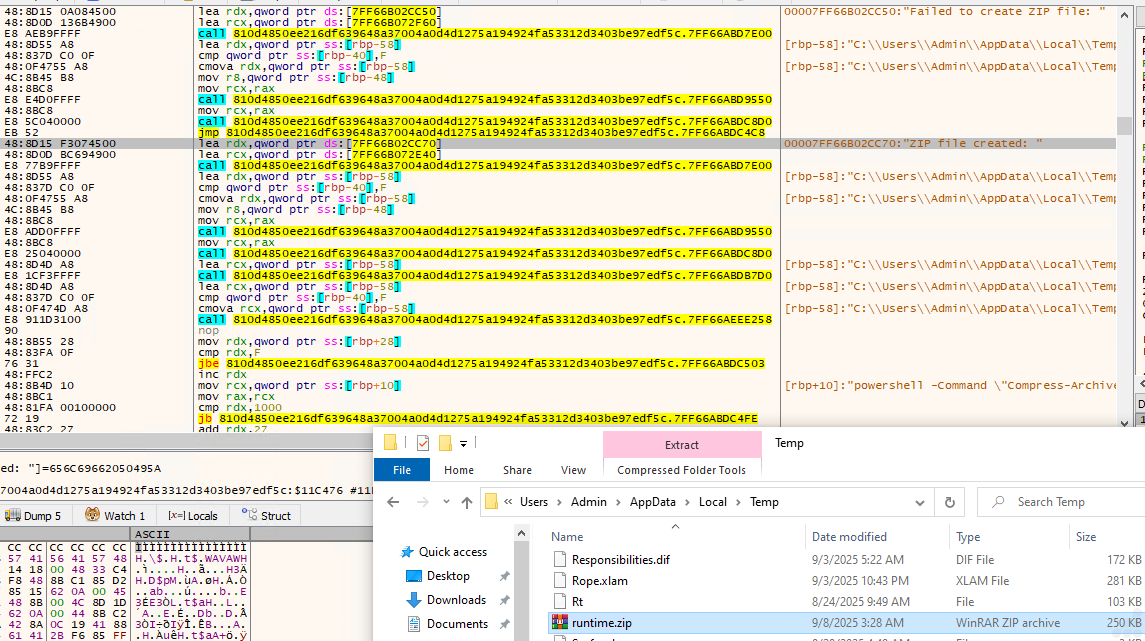Expand the address bar history dropdown
The image size is (1145, 641).
(921, 502)
